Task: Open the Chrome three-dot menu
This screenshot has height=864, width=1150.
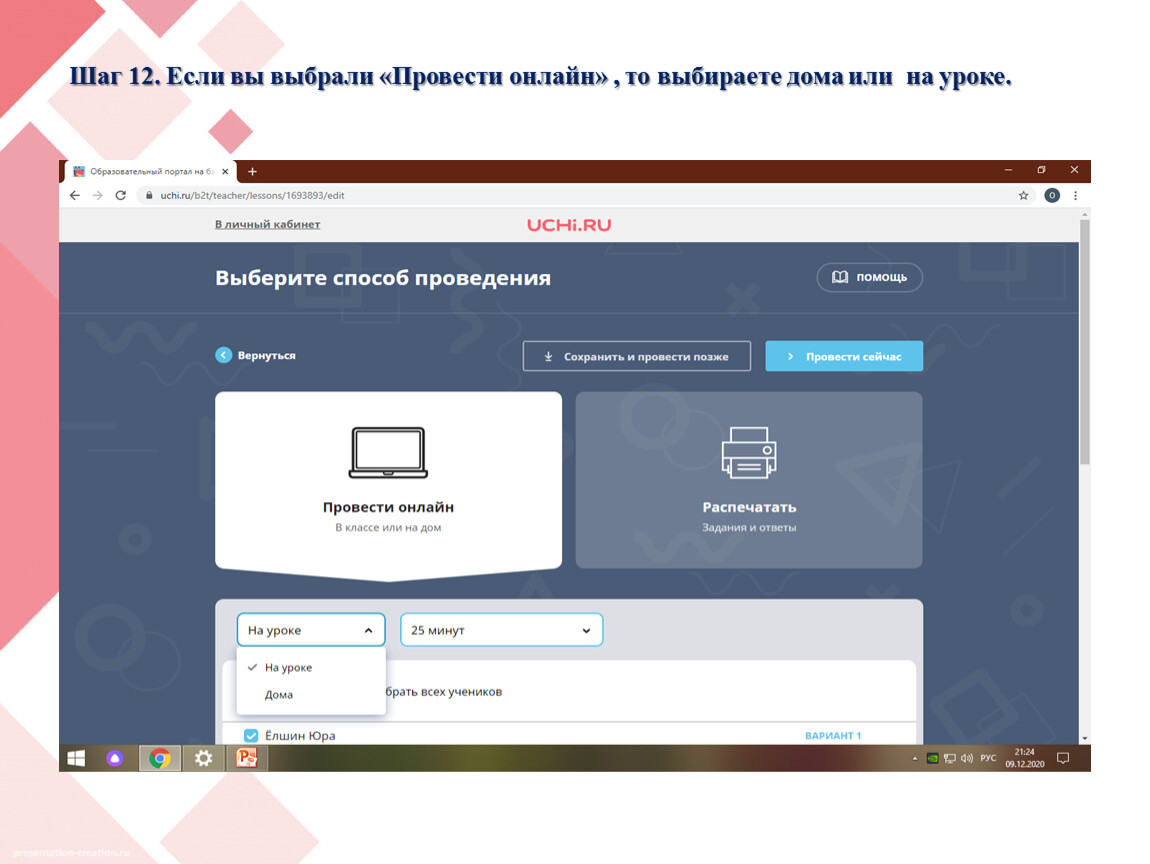Action: point(1075,196)
